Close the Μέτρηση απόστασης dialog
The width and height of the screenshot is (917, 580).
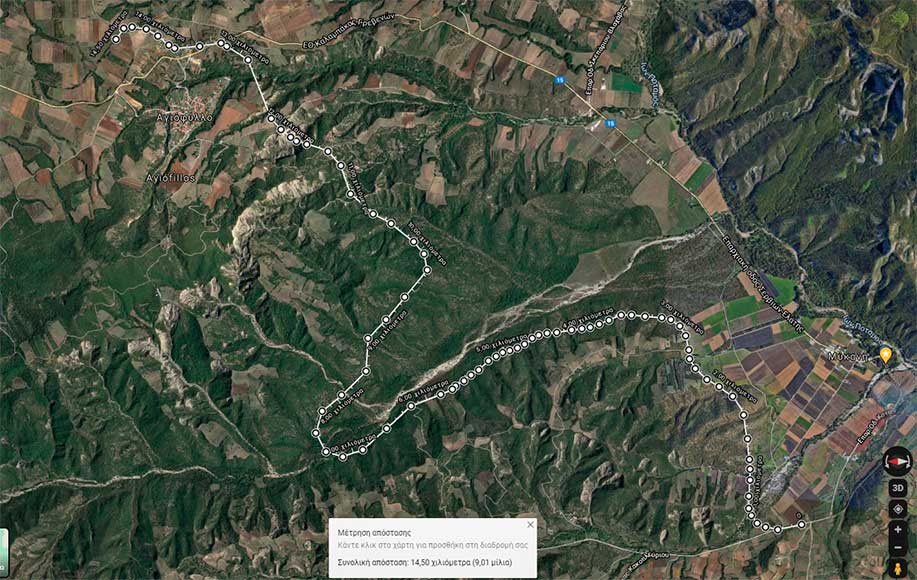[530, 524]
